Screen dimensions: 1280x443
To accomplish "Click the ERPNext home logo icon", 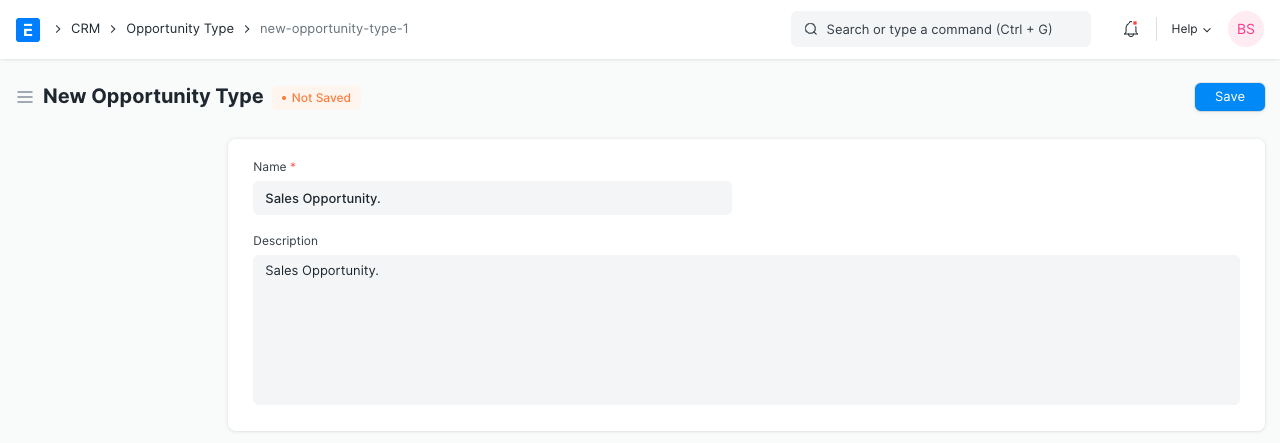I will click(x=28, y=29).
